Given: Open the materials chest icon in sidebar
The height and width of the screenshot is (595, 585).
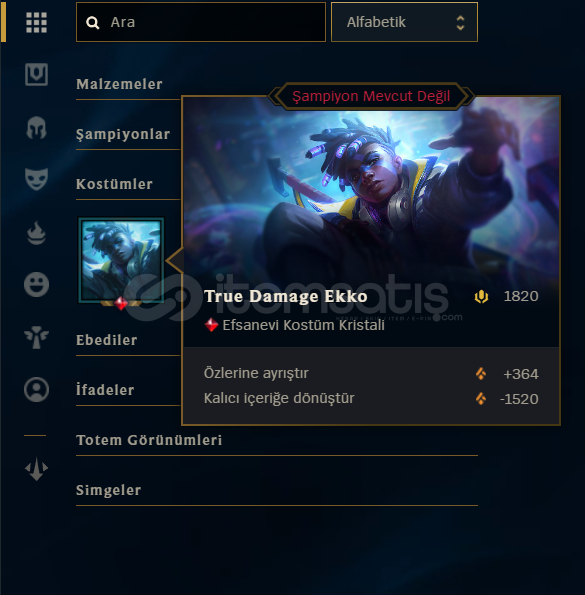Looking at the screenshot, I should pyautogui.click(x=36, y=74).
